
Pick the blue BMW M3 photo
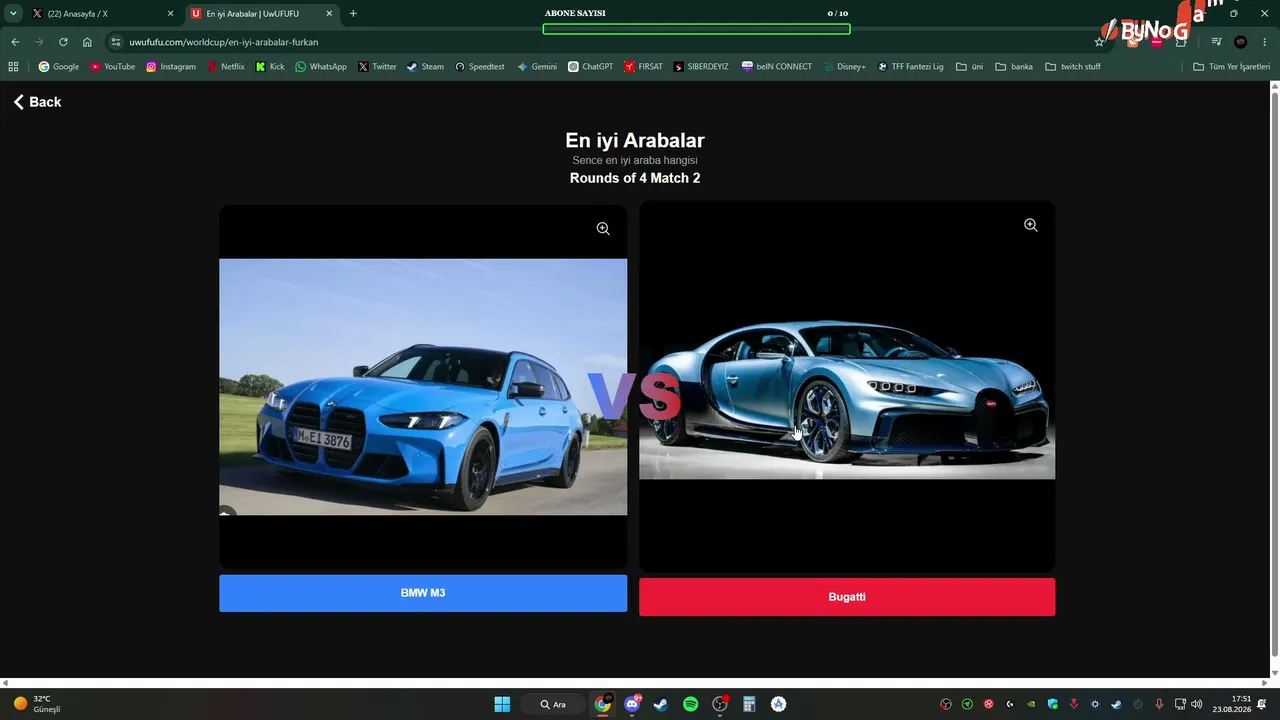[423, 387]
